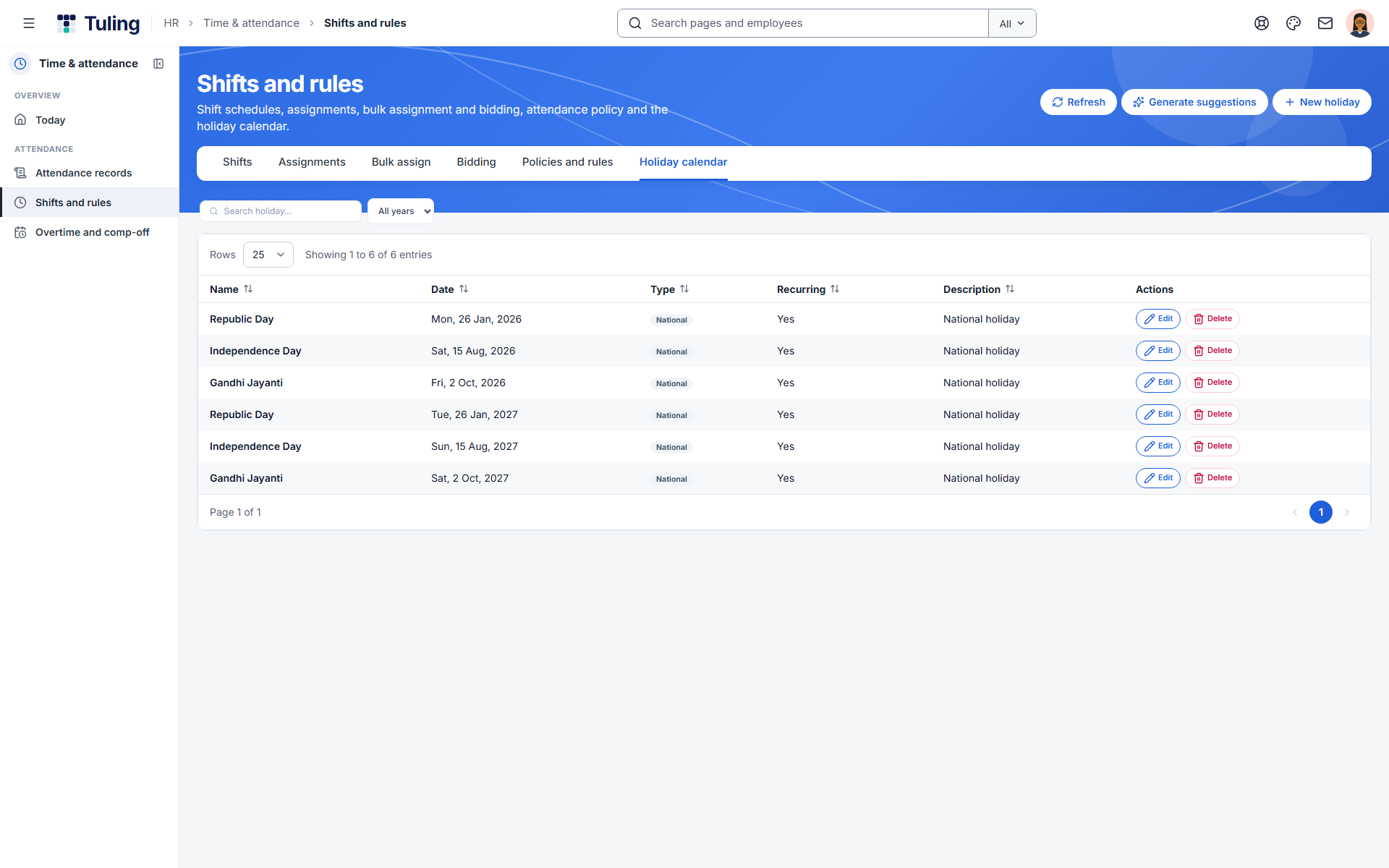Edit the Gandhi Jayanti 2026 holiday
The image size is (1389, 868).
click(x=1157, y=383)
